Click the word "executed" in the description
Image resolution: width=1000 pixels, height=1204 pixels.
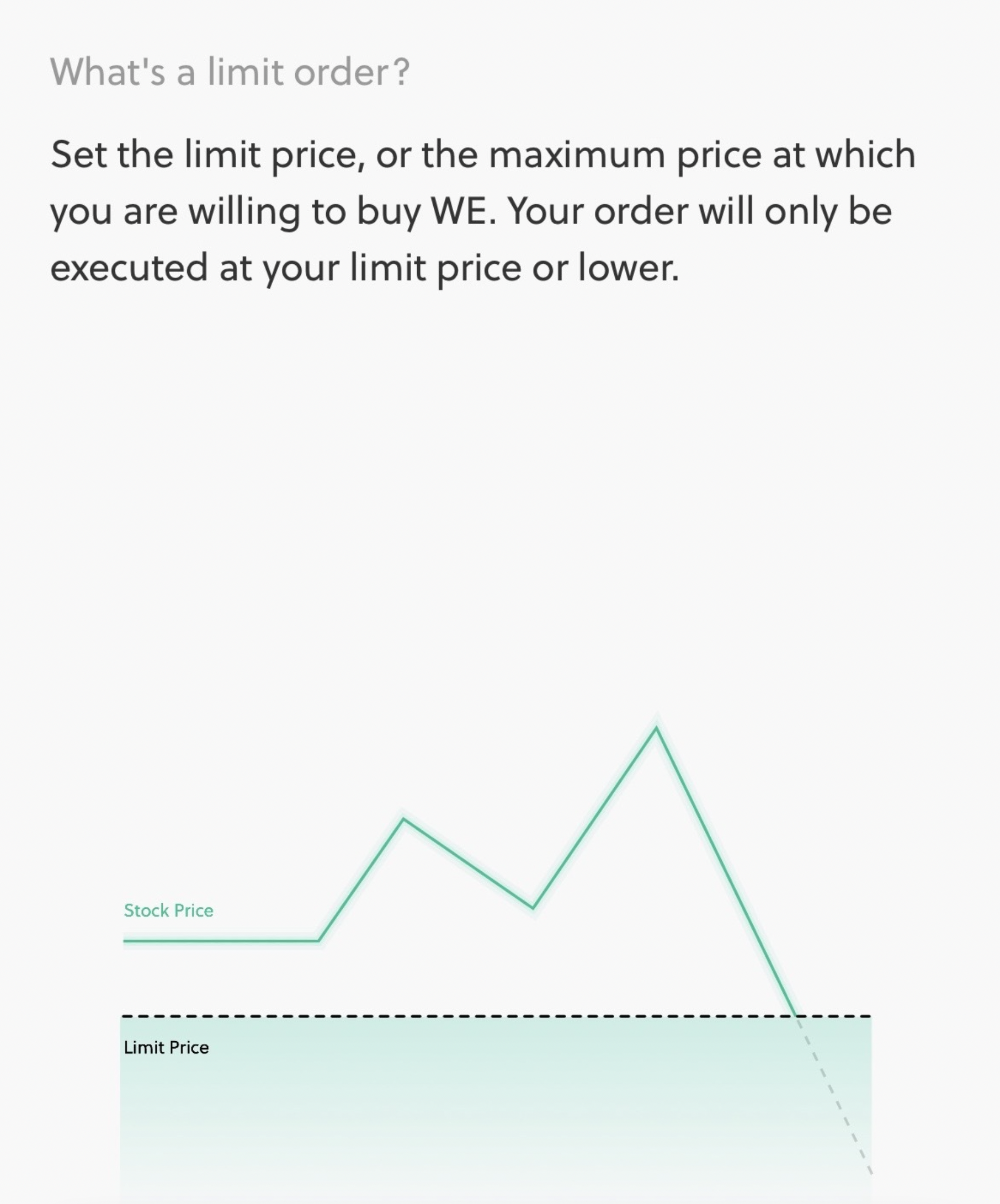tap(129, 268)
